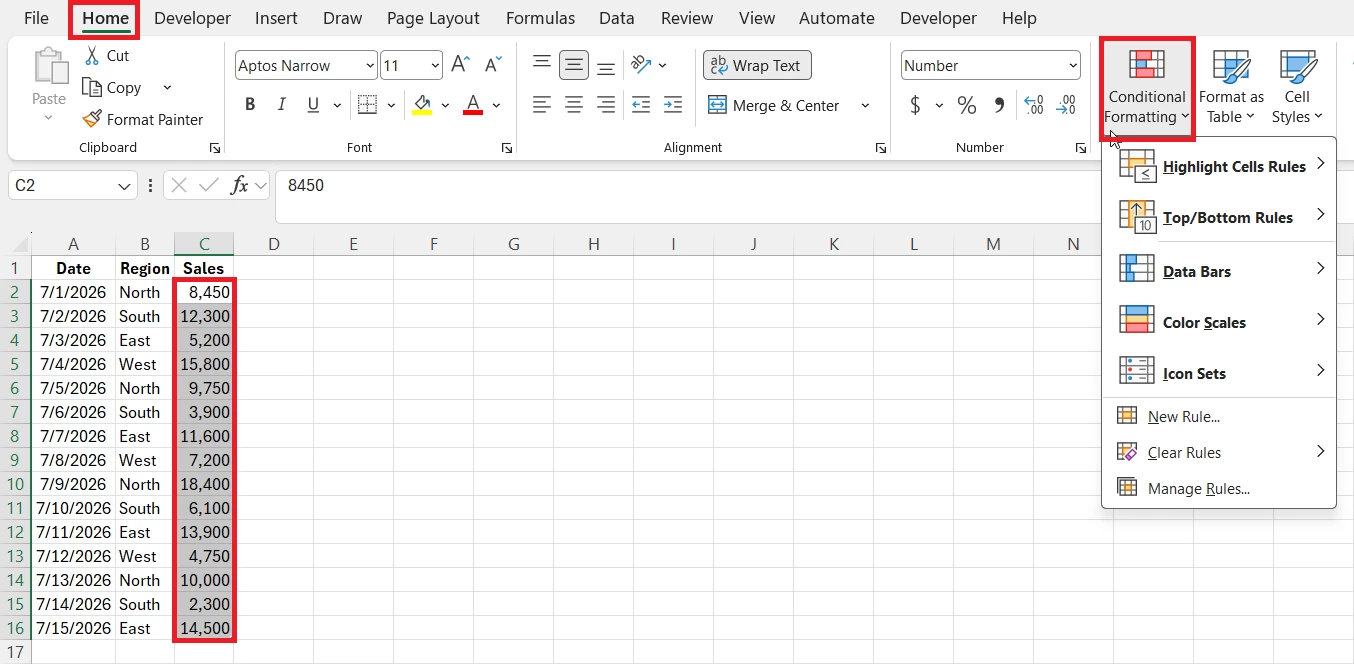
Task: Open Format as Table gallery
Action: coord(1231,87)
